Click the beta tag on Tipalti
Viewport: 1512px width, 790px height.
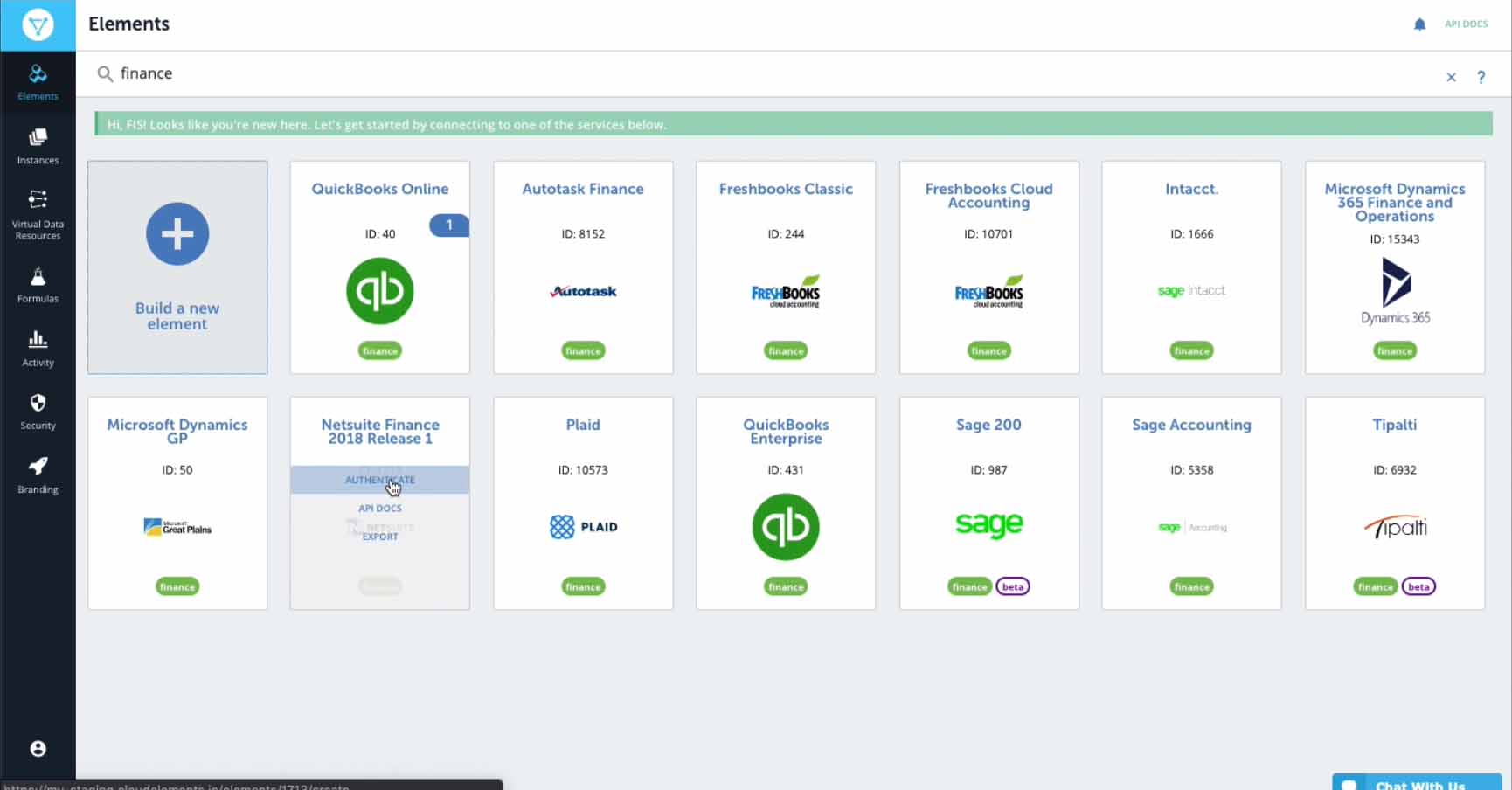[x=1418, y=586]
